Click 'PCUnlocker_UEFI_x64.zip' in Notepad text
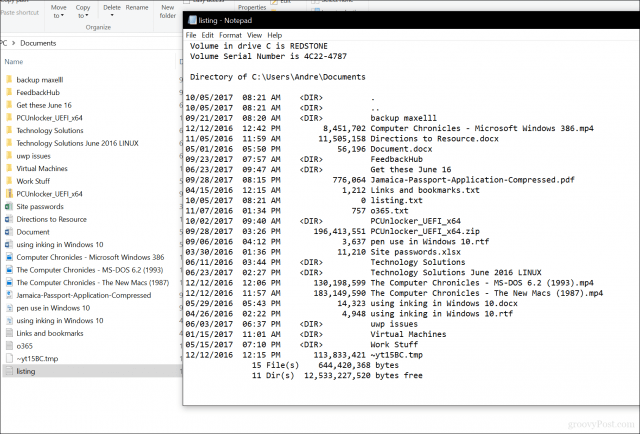 [425, 231]
